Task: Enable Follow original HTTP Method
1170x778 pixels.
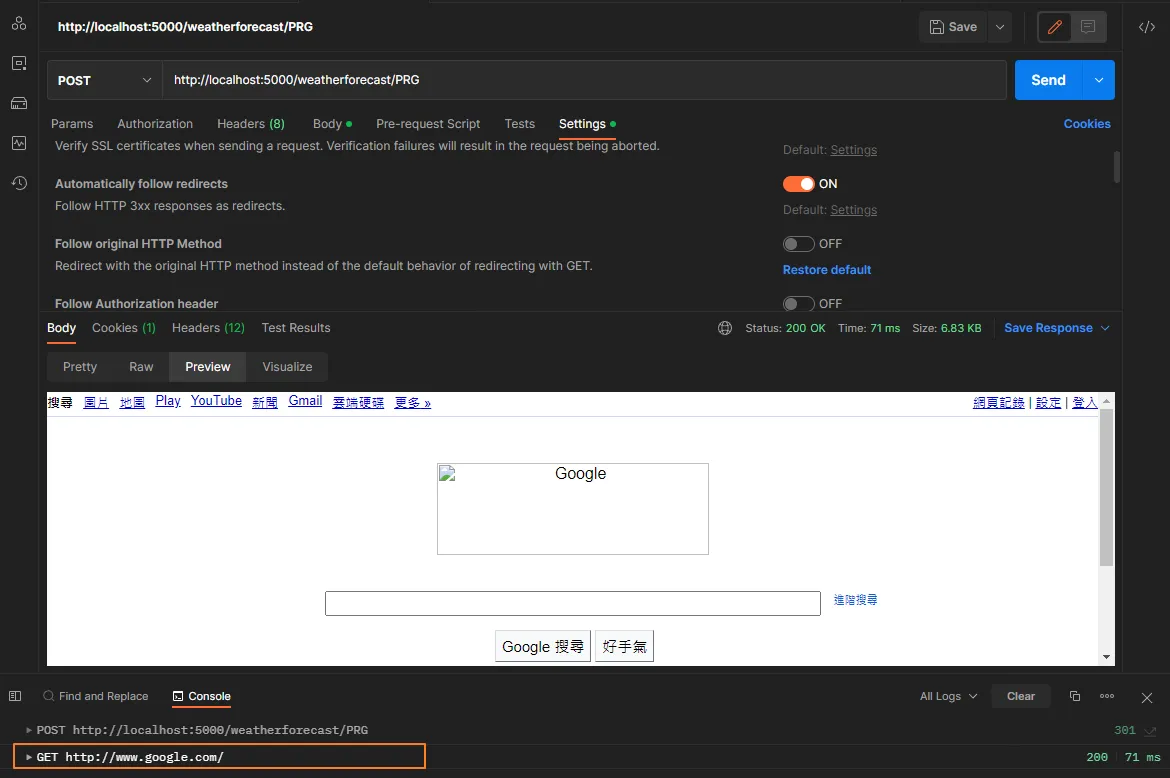Action: 799,243
